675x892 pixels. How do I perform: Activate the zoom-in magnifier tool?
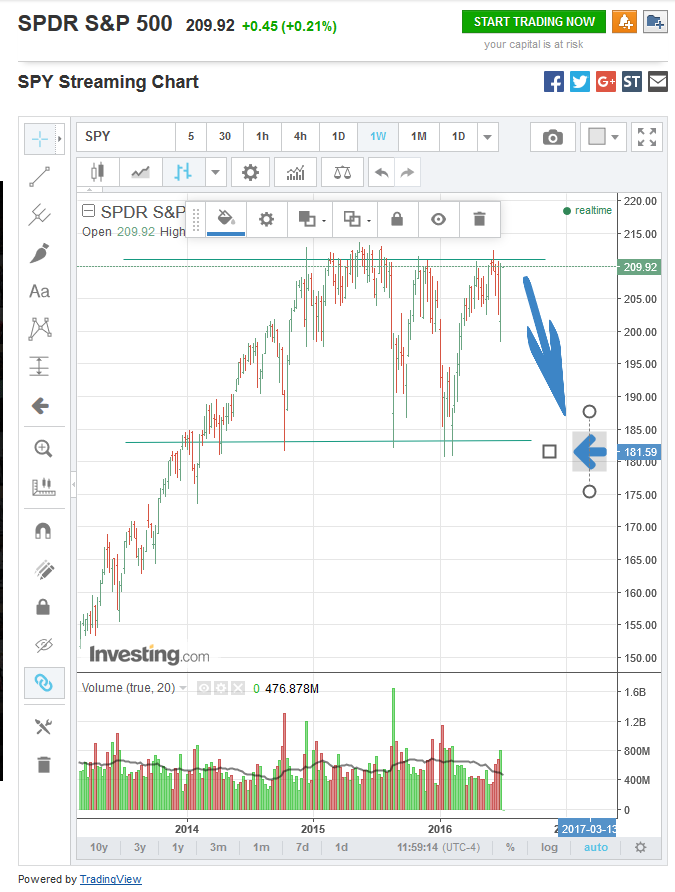[43, 449]
